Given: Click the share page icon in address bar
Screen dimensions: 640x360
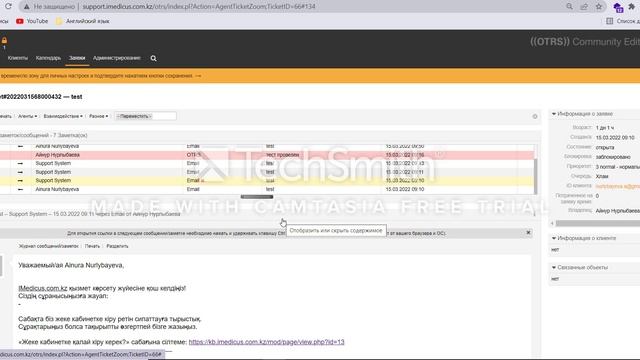Looking at the screenshot, I should tap(584, 7).
